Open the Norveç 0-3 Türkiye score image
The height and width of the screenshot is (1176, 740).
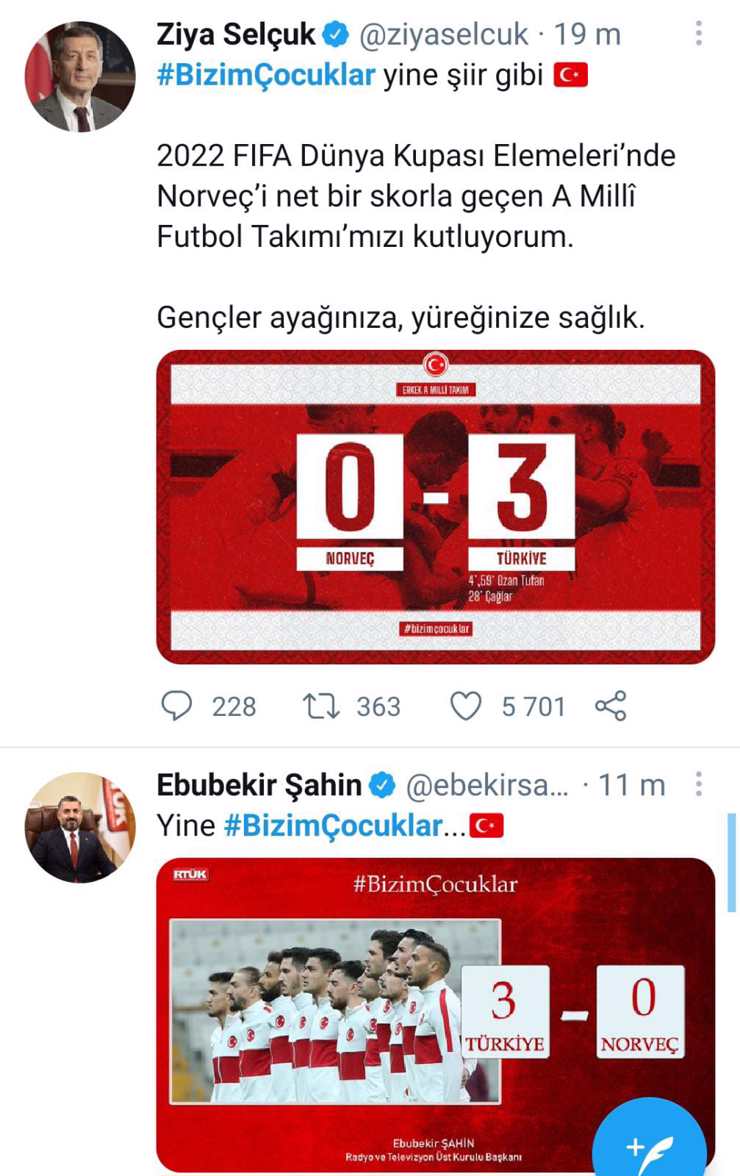coord(436,507)
